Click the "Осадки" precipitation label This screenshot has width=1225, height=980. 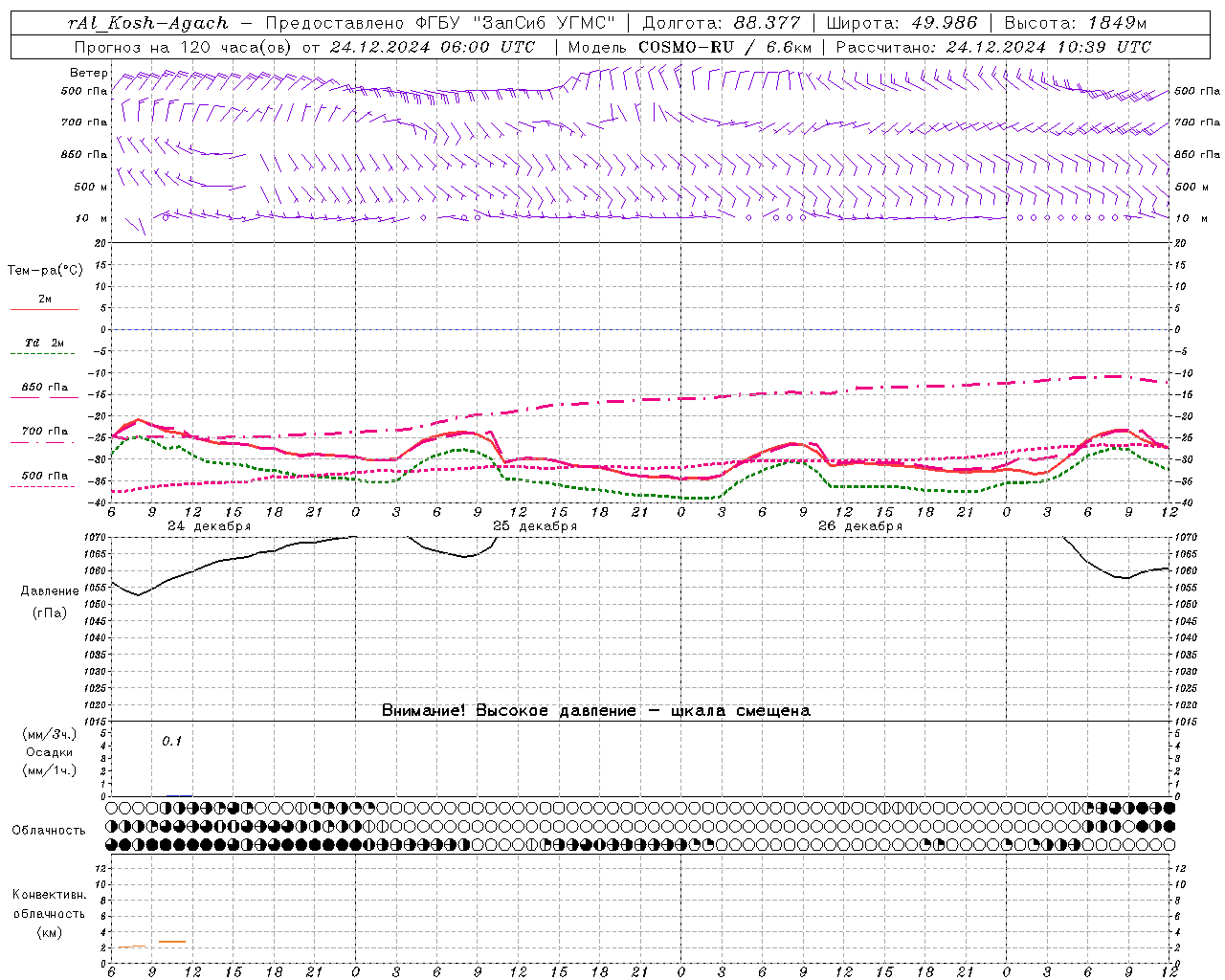tap(50, 752)
